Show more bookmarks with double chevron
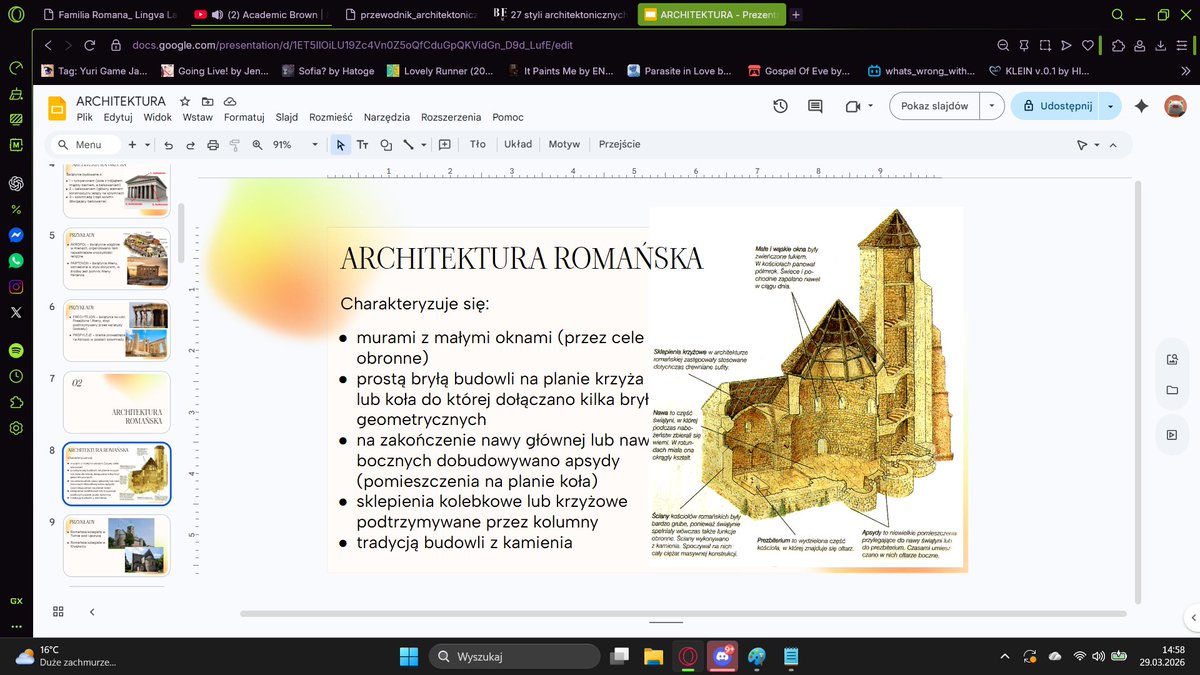The image size is (1200, 675). pyautogui.click(x=1188, y=71)
